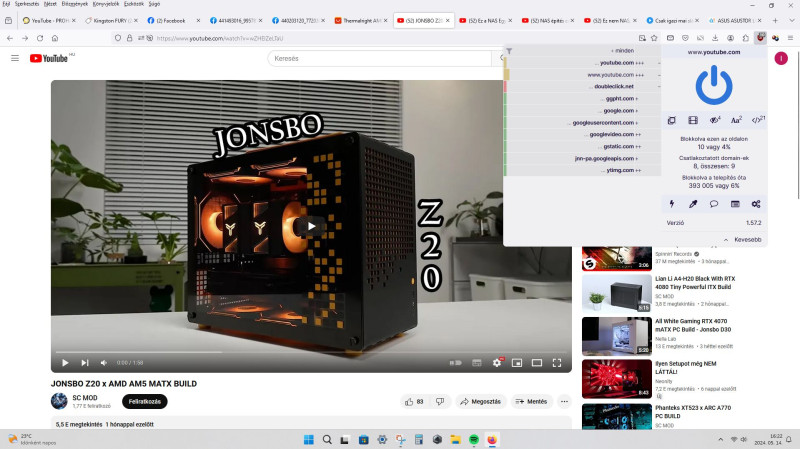Switch to the (2) Facebook tab
This screenshot has height=449, width=800.
(173, 20)
